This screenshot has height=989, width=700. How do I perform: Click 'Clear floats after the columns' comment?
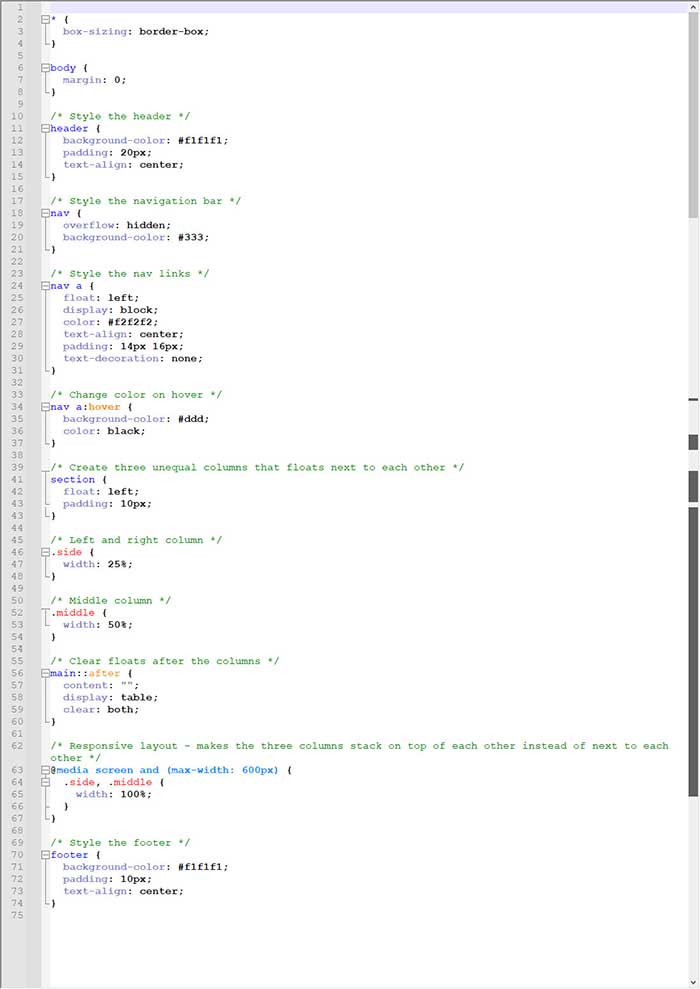[x=165, y=661]
